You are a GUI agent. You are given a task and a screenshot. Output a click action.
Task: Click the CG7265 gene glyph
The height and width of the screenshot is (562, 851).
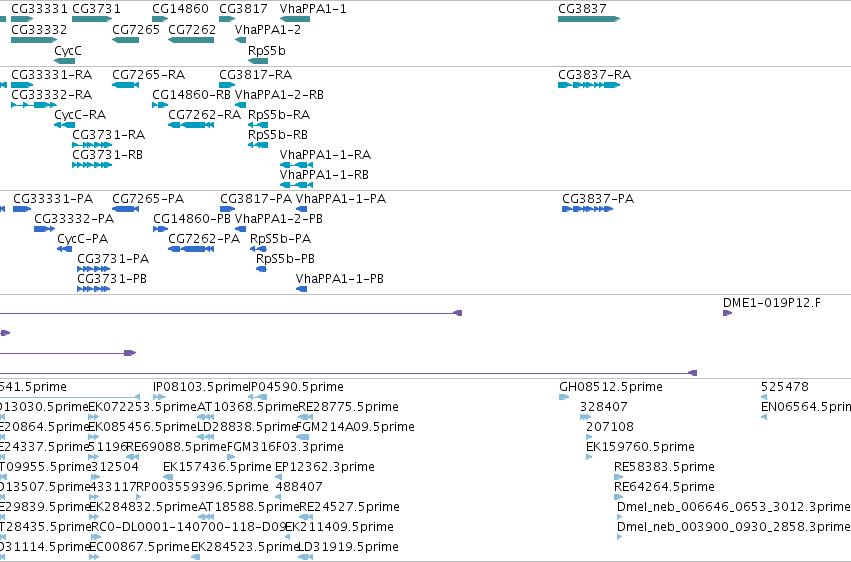(x=125, y=40)
